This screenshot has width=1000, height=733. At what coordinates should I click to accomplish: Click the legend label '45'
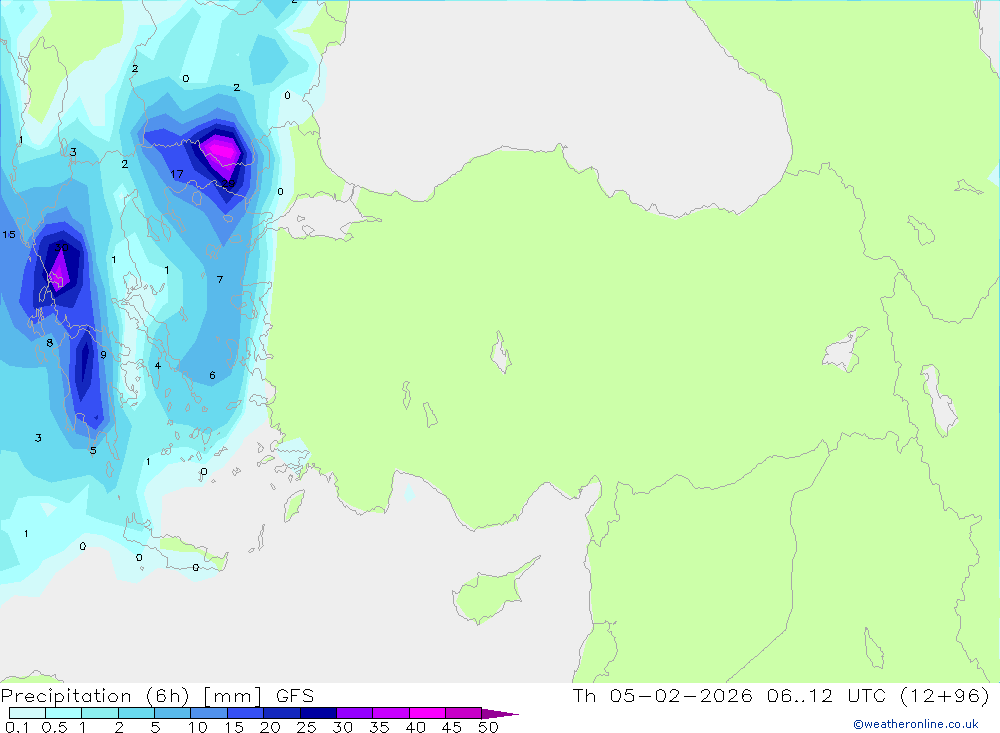click(x=452, y=727)
